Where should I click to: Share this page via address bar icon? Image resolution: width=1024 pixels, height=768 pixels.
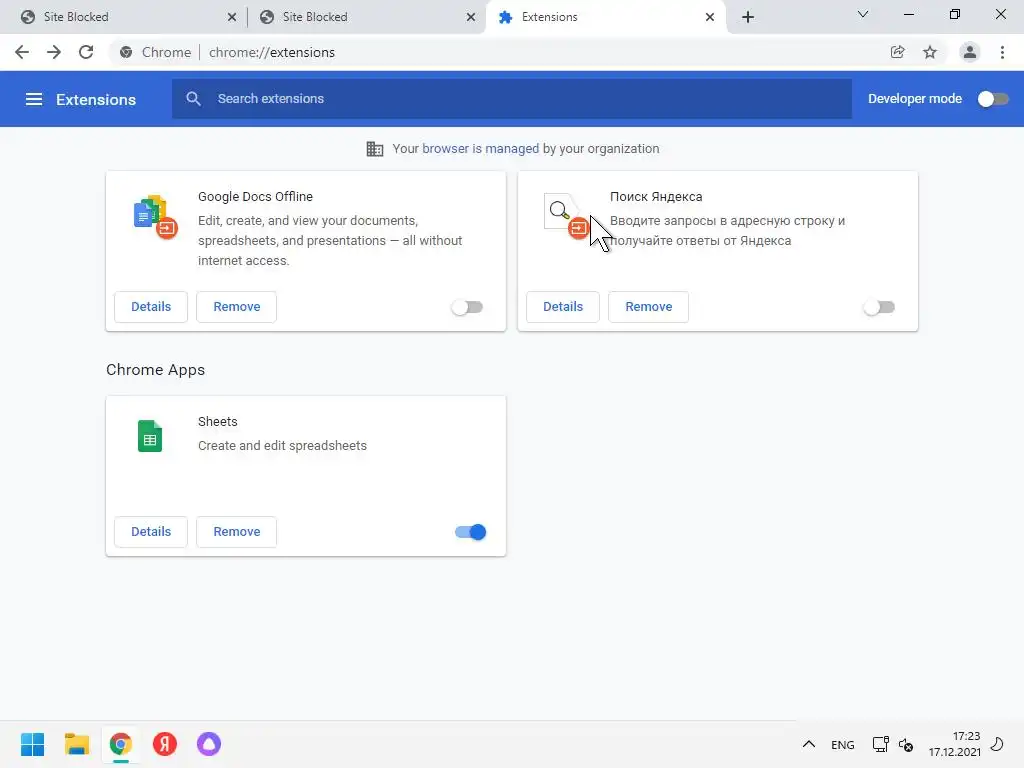(898, 52)
